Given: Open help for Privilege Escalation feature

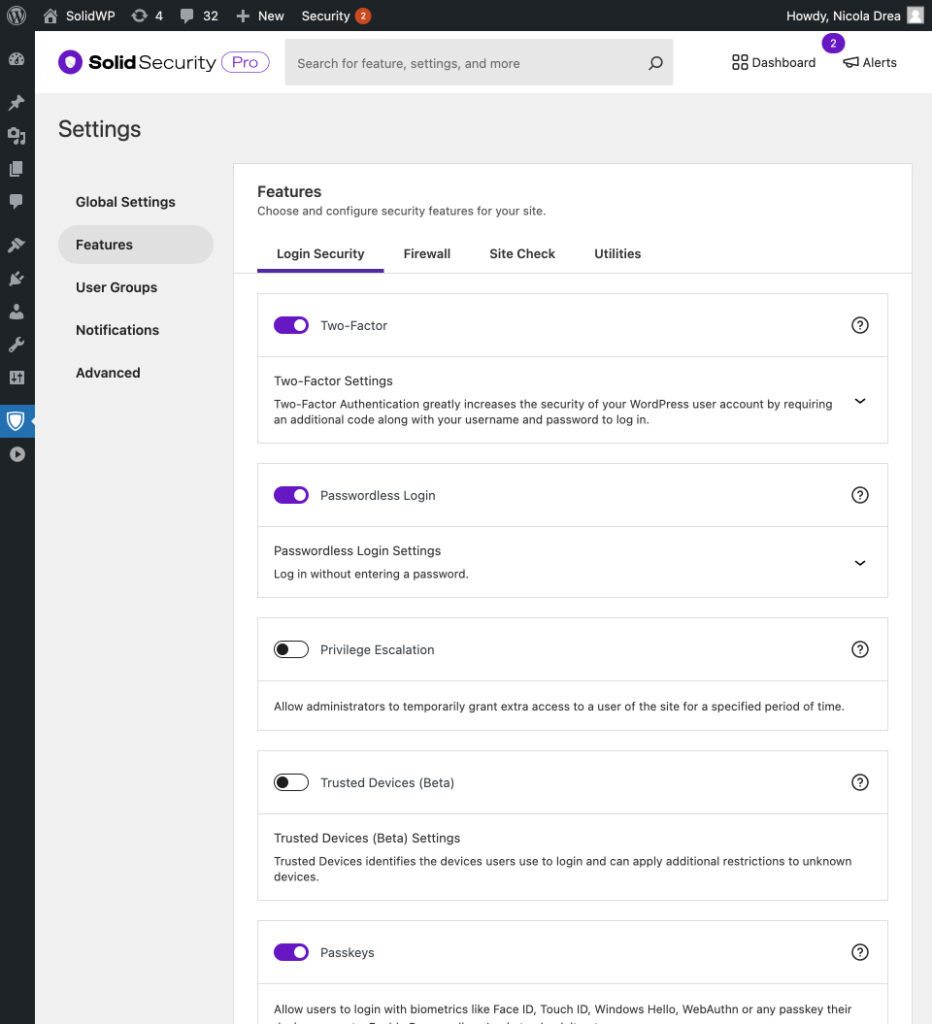Looking at the screenshot, I should click(859, 649).
